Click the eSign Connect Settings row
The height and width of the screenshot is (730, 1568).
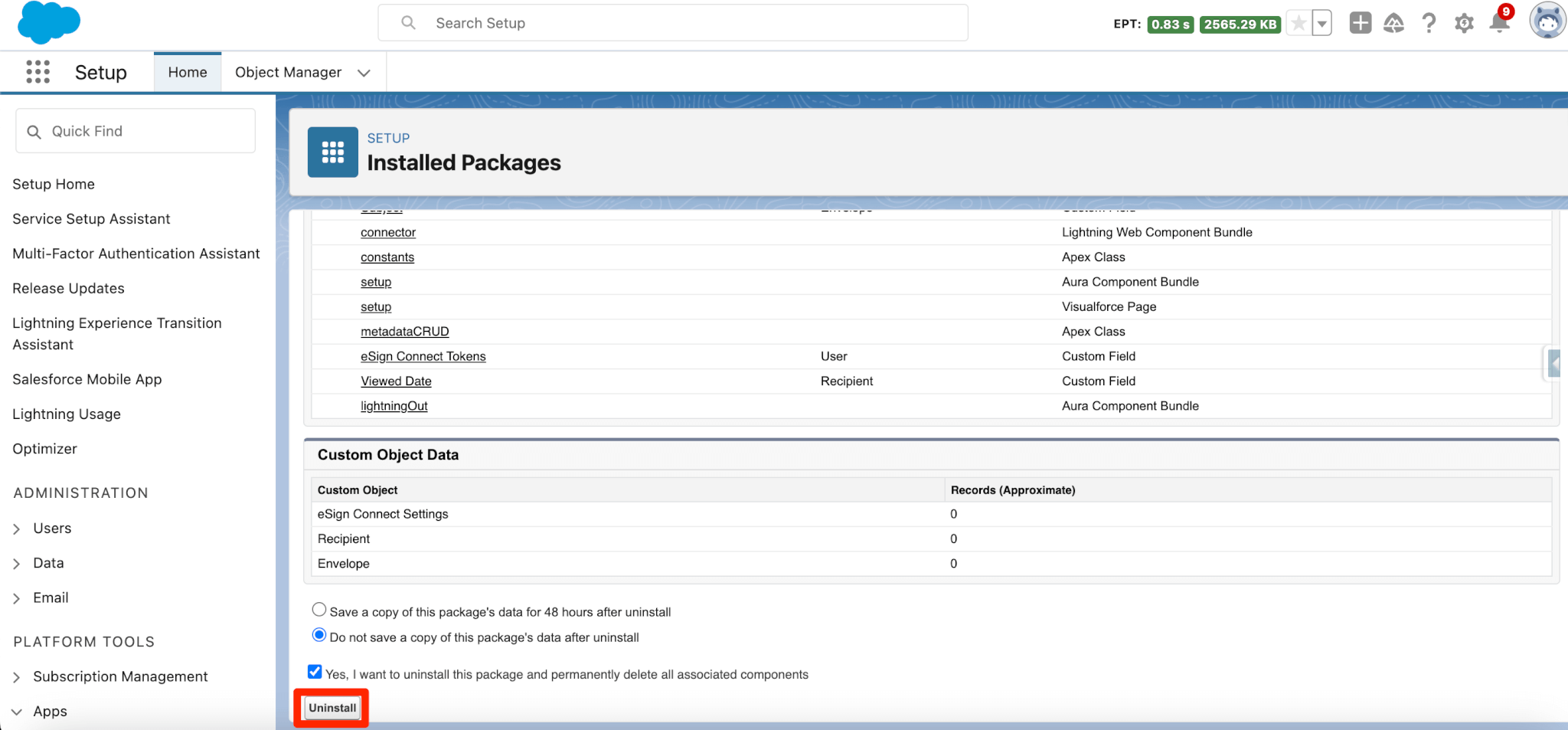[x=931, y=514]
